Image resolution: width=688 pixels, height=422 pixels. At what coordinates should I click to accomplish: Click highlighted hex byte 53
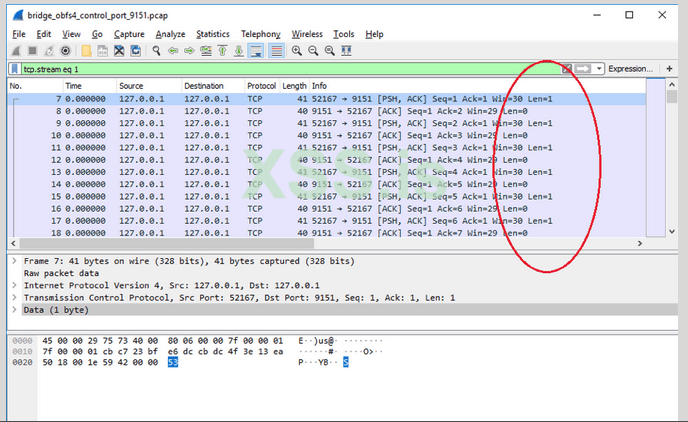tap(173, 362)
